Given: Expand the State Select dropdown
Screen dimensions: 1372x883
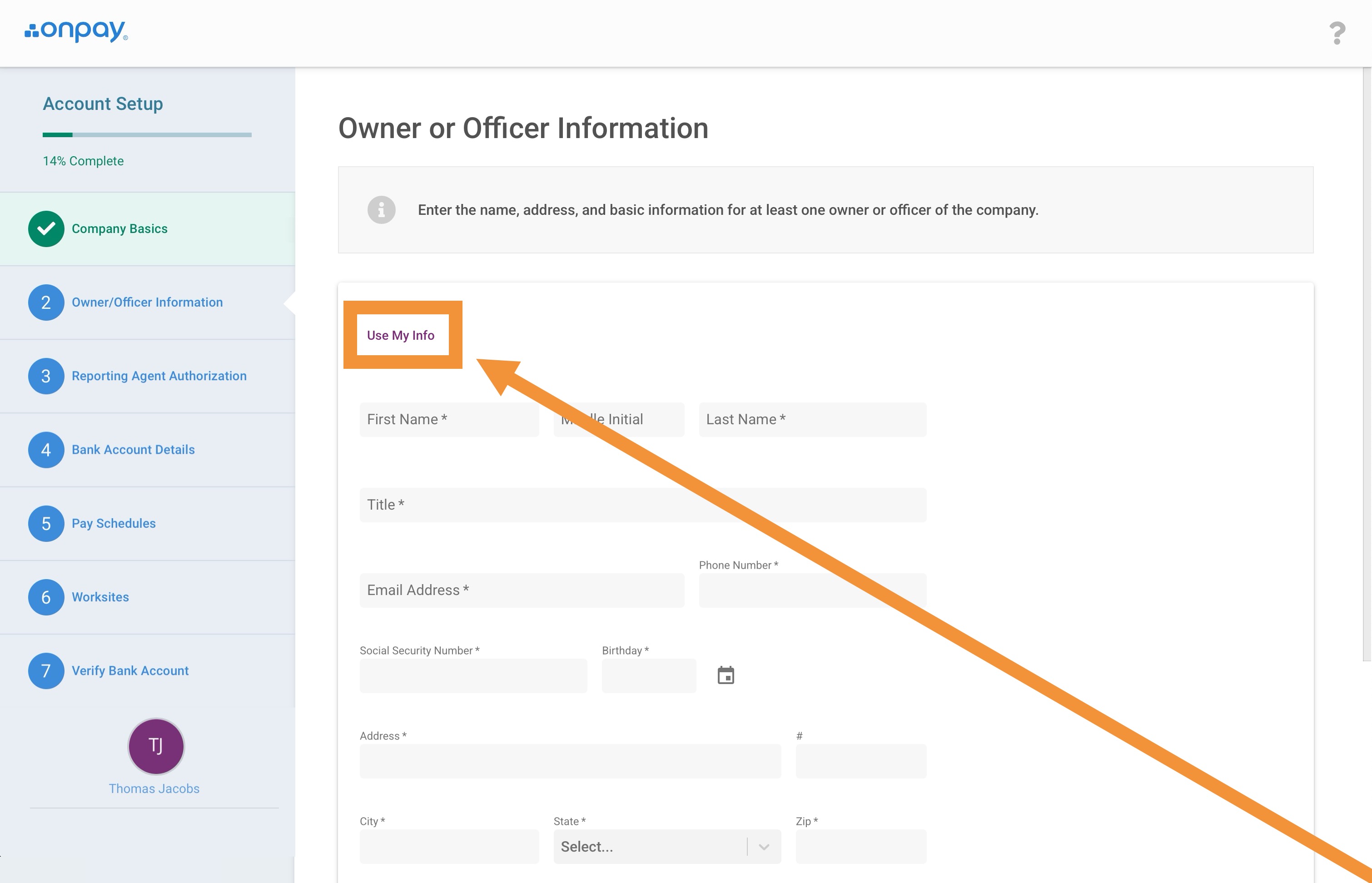Looking at the screenshot, I should 648,846.
